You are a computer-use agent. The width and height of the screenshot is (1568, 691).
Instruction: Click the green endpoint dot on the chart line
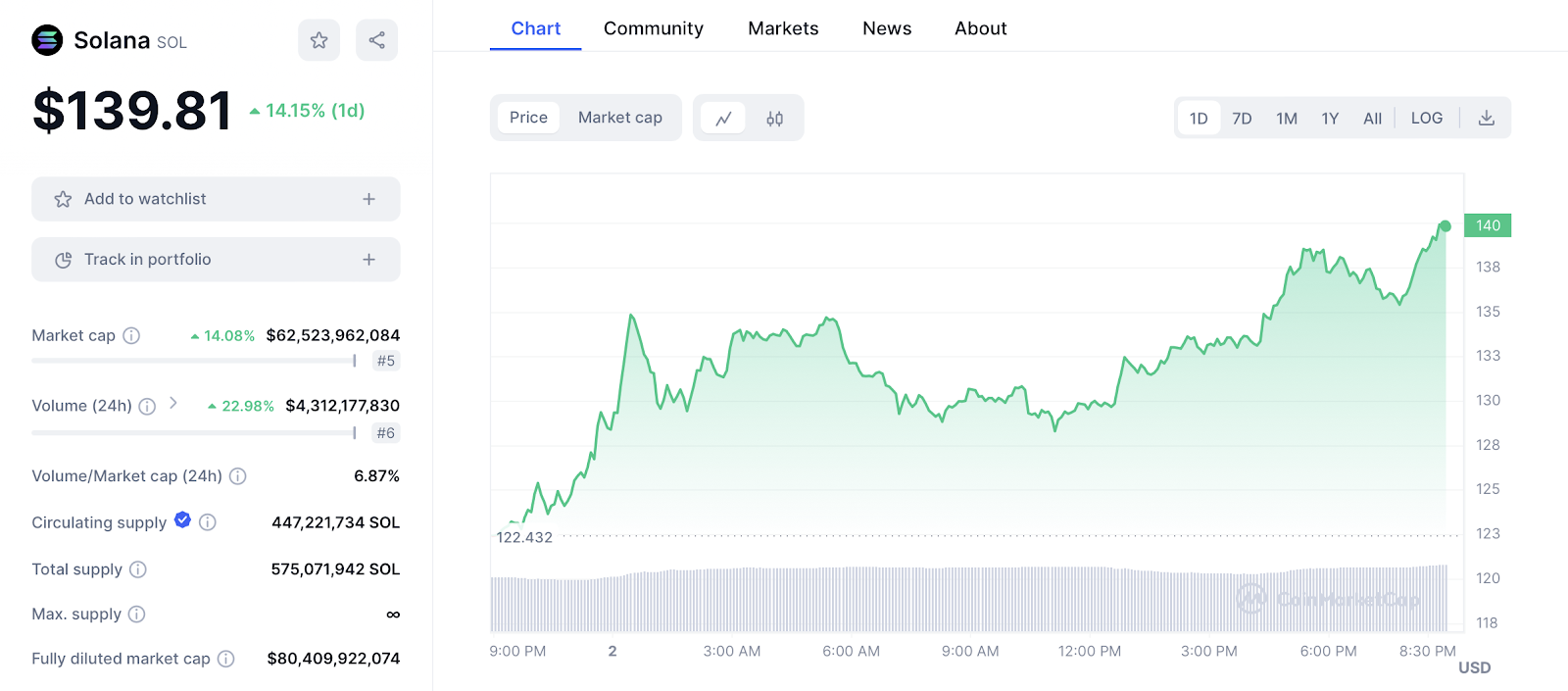1445,226
